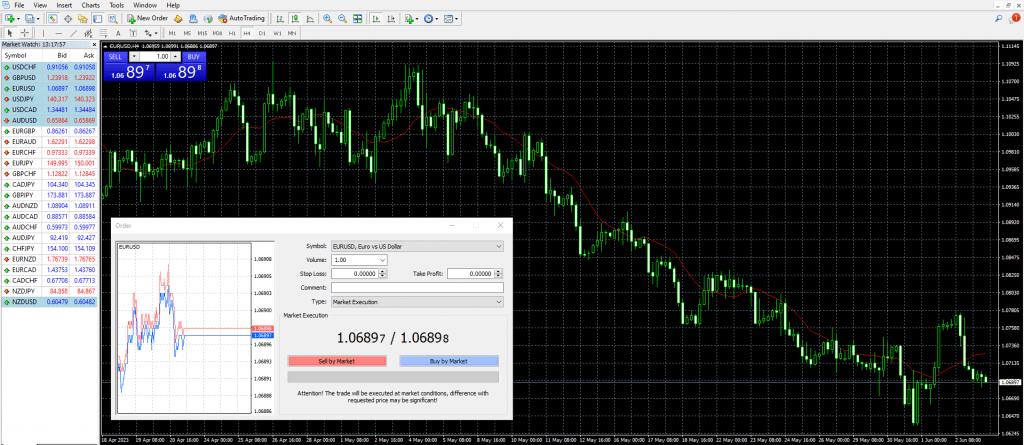1024x445 pixels.
Task: Expand the Type dropdown, Market Execution
Action: click(x=499, y=300)
